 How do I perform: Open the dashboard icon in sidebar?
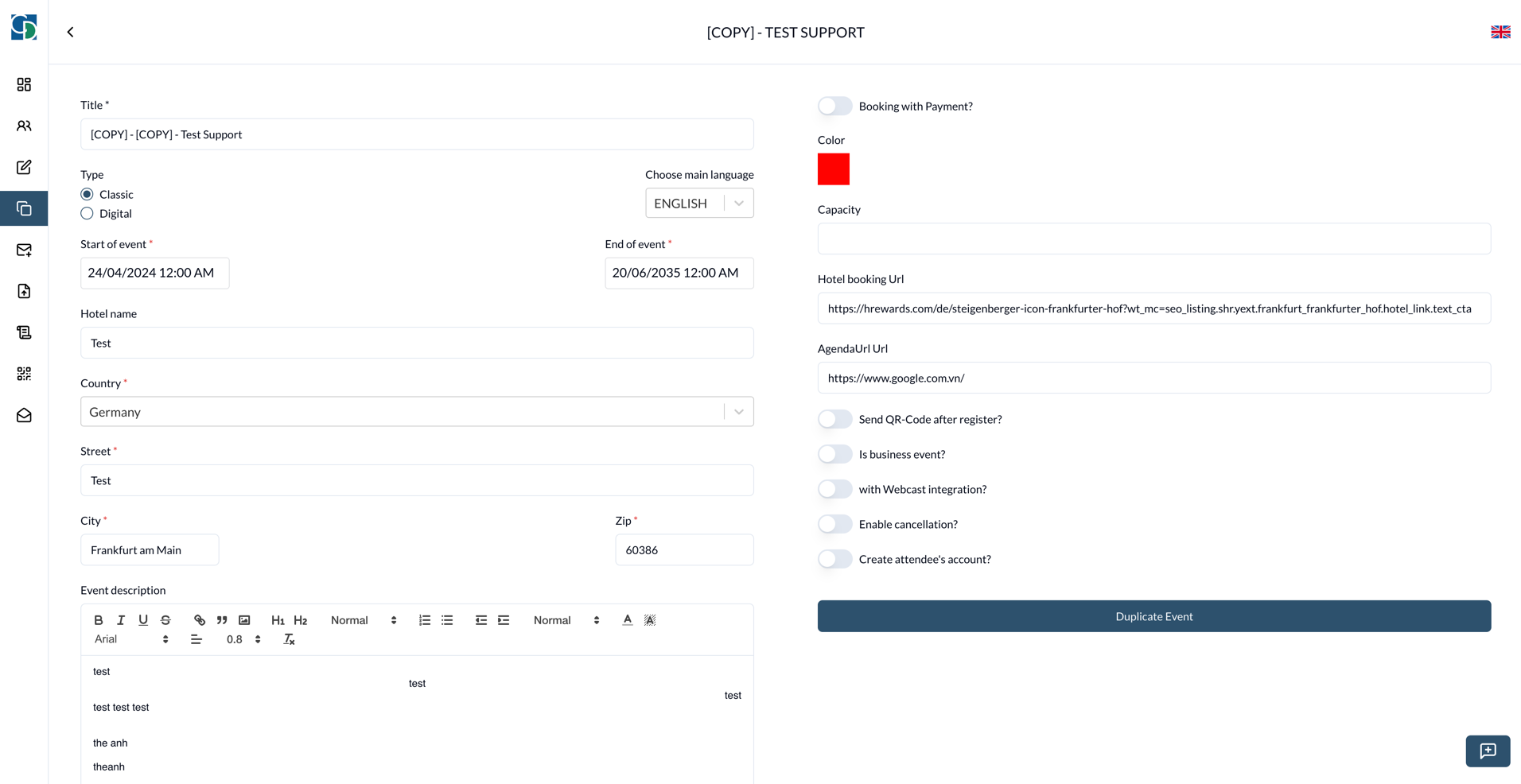point(24,84)
